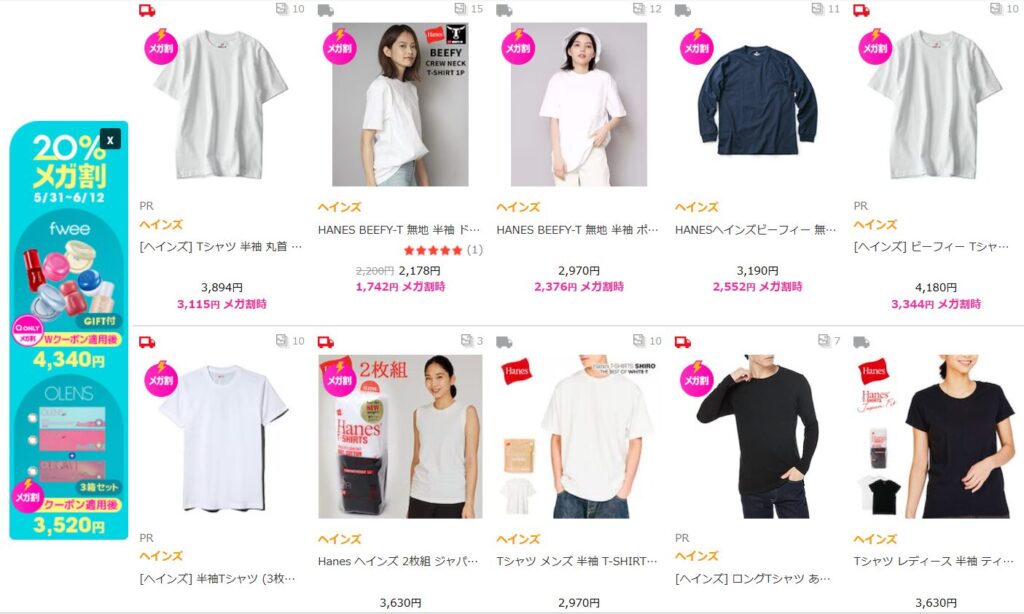1024x614 pixels.
Task: Click the red truck icon above 2枚組 product
Action: [326, 342]
